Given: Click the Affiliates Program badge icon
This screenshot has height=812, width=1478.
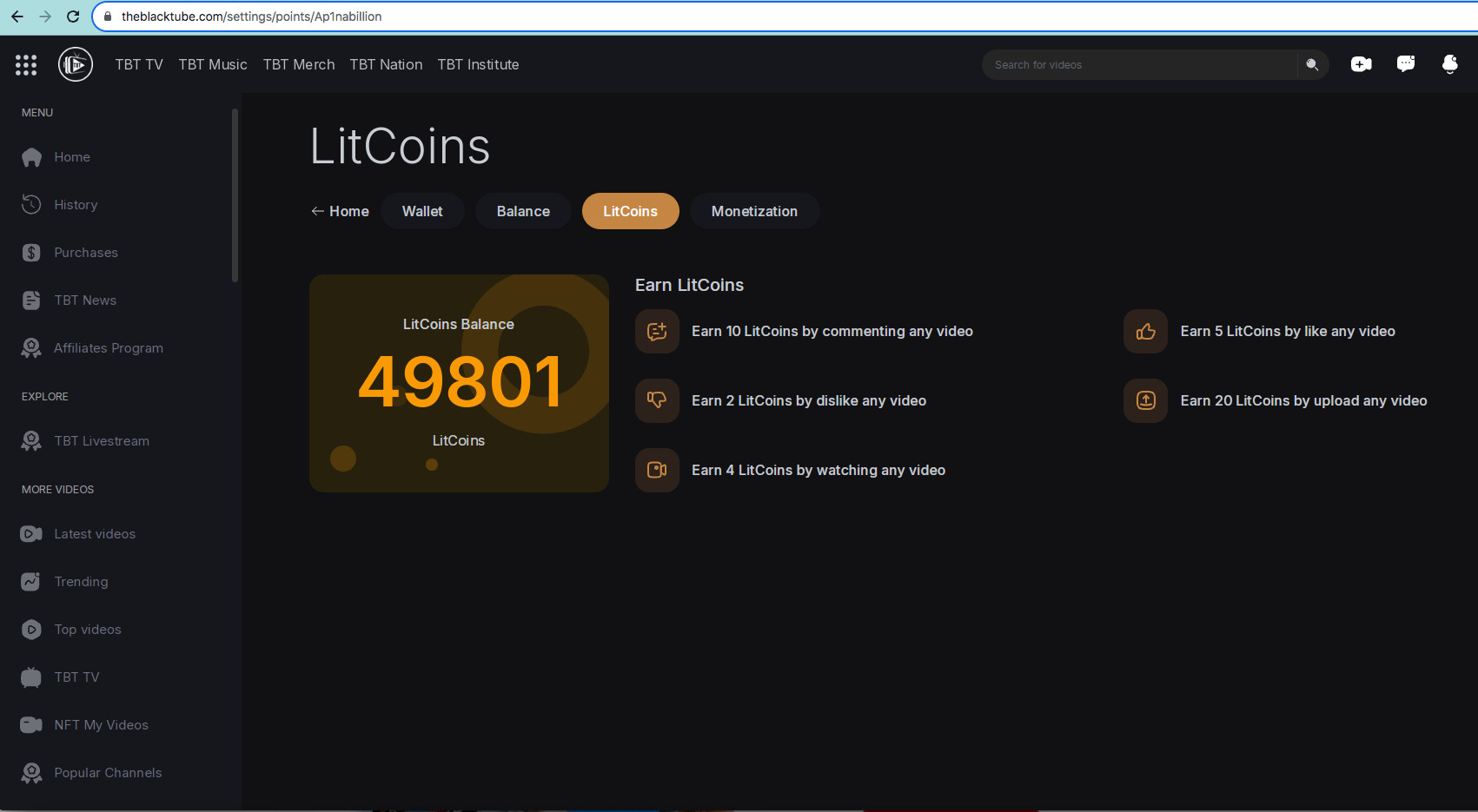Looking at the screenshot, I should [x=31, y=348].
